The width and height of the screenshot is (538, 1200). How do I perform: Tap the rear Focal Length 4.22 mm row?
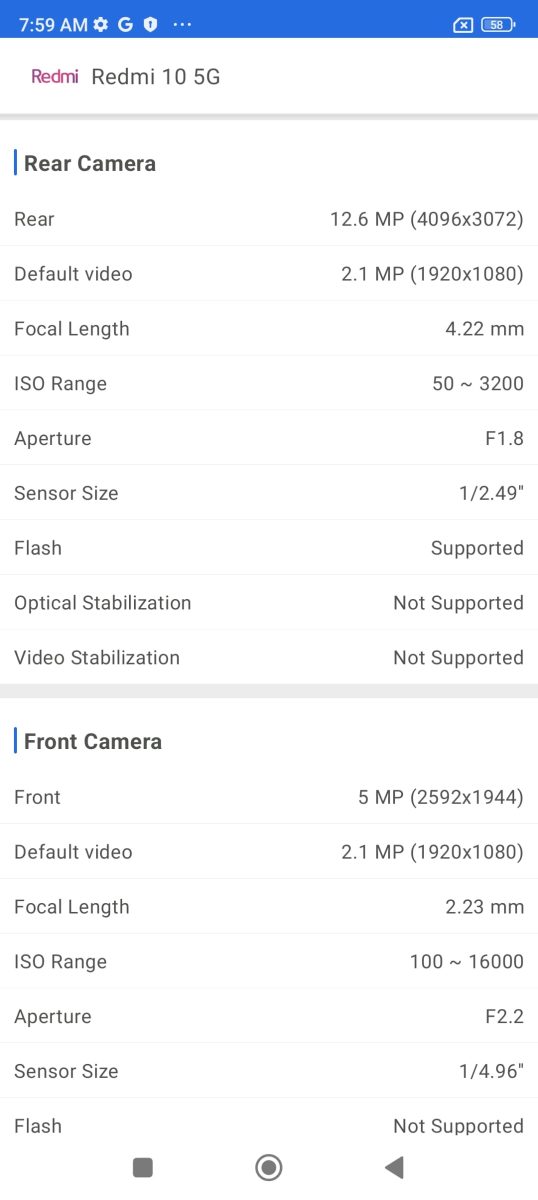(269, 329)
